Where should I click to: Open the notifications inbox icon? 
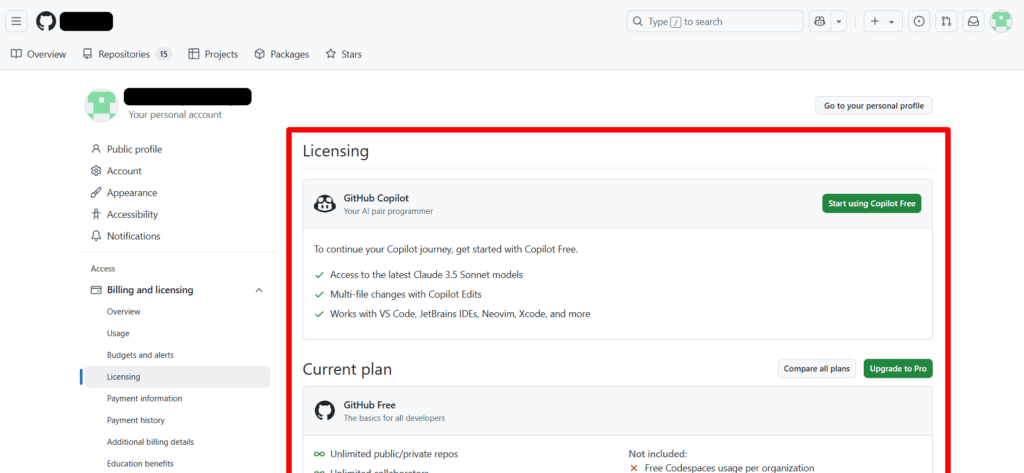[x=973, y=22]
